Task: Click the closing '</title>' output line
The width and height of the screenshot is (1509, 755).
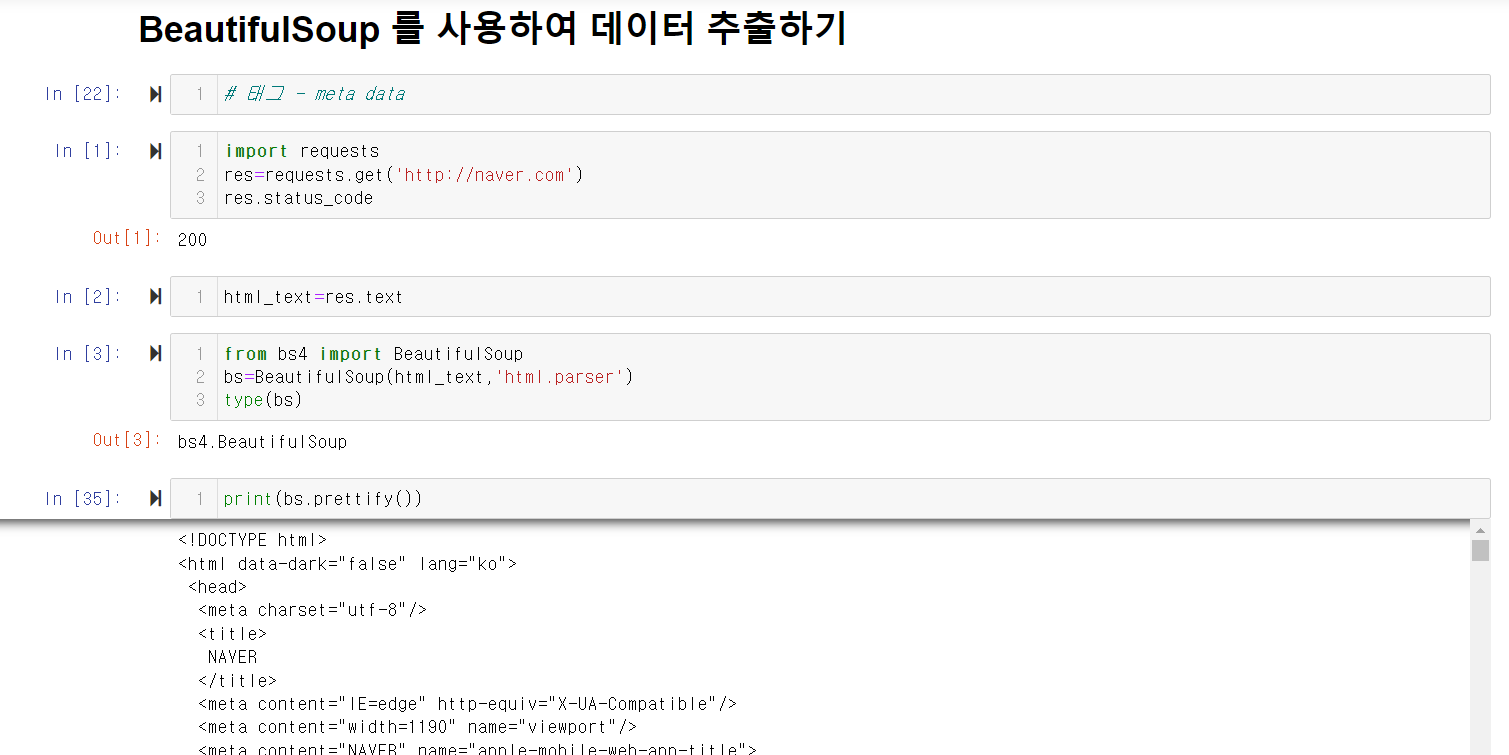Action: (x=237, y=681)
